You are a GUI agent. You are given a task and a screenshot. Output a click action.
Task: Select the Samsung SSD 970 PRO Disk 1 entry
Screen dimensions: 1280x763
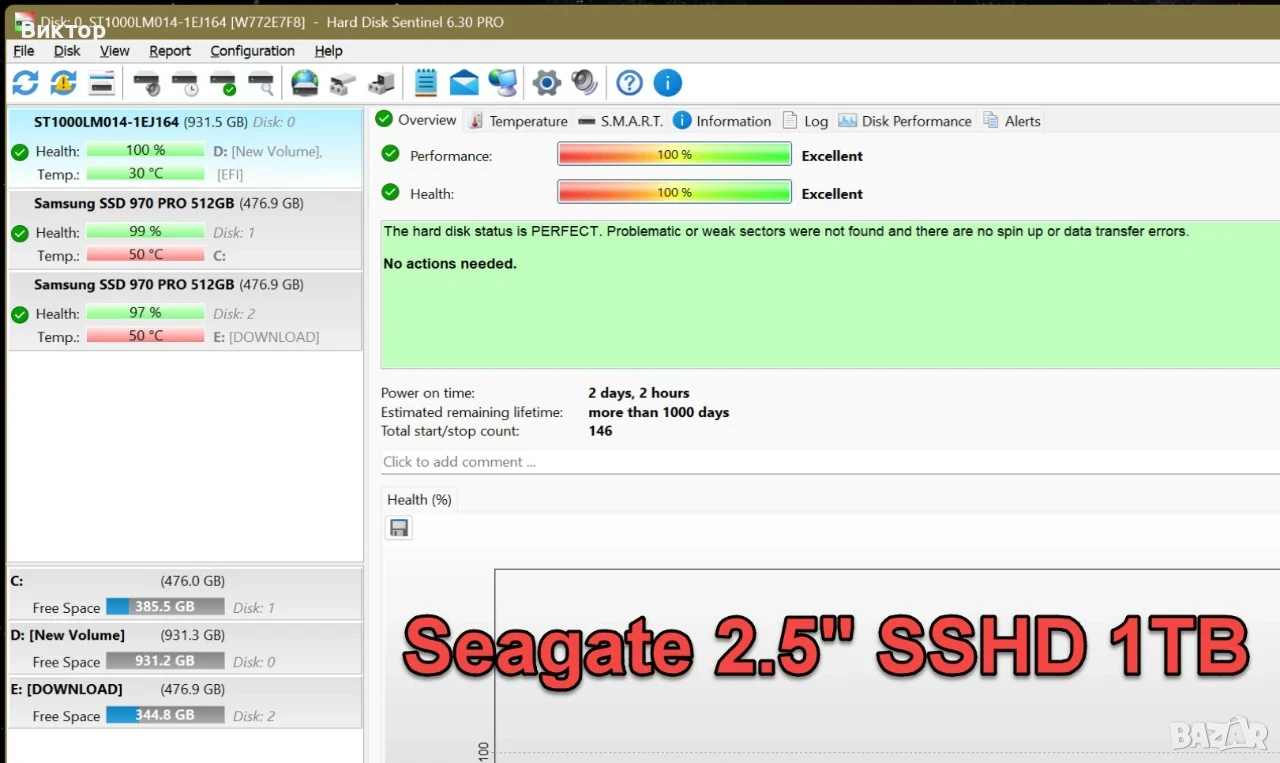185,230
